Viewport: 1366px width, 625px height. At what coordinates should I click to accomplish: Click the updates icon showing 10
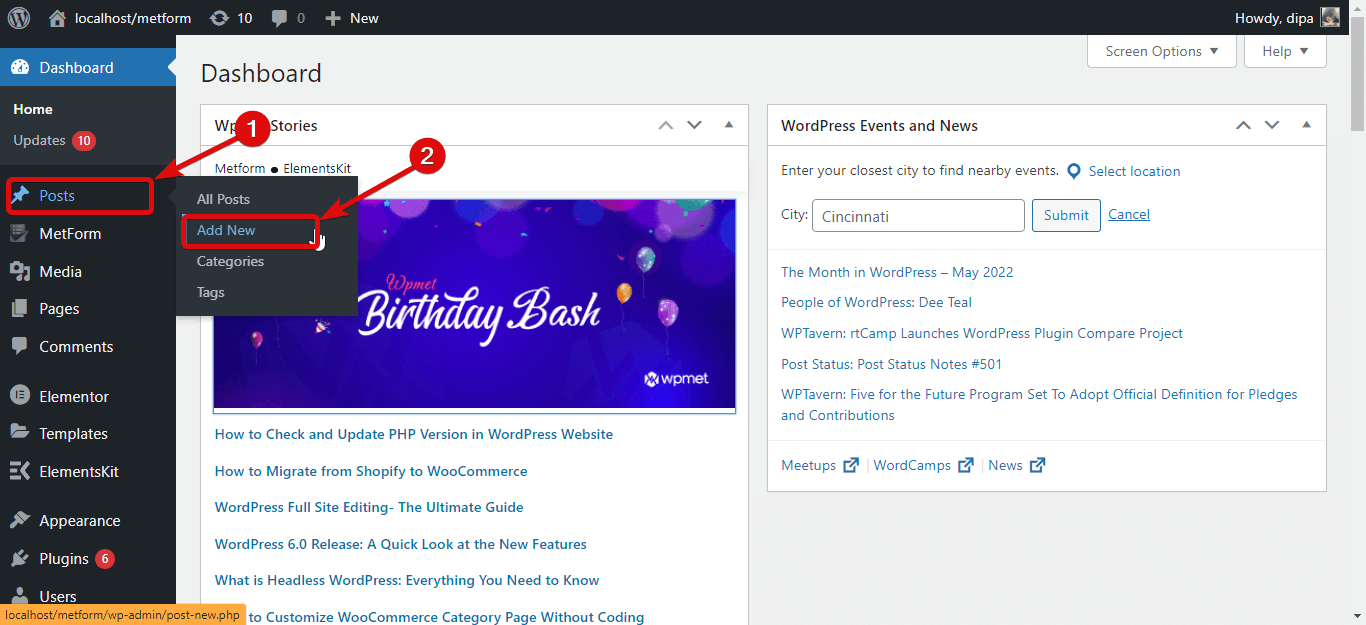(x=220, y=18)
